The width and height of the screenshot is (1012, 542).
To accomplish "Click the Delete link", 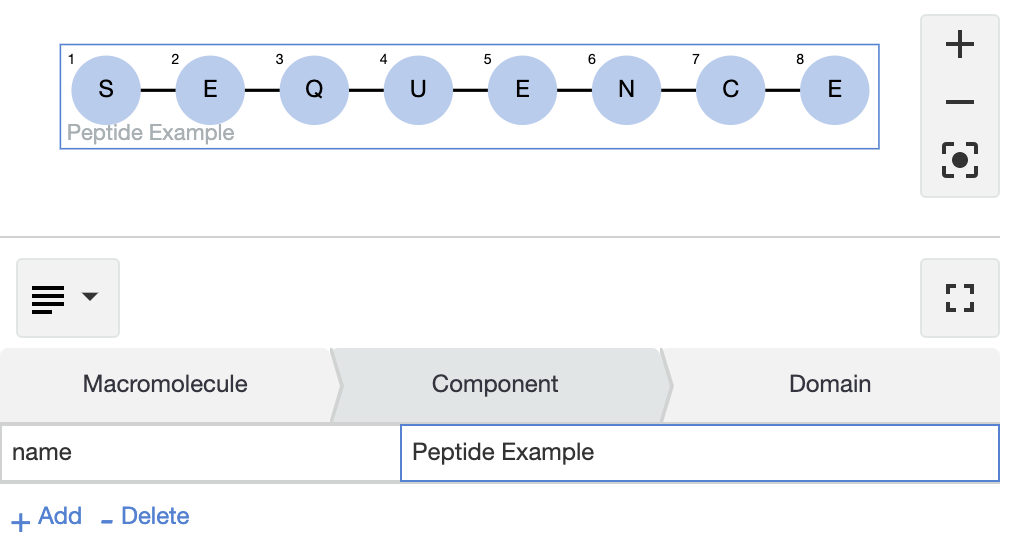I will coord(145,517).
